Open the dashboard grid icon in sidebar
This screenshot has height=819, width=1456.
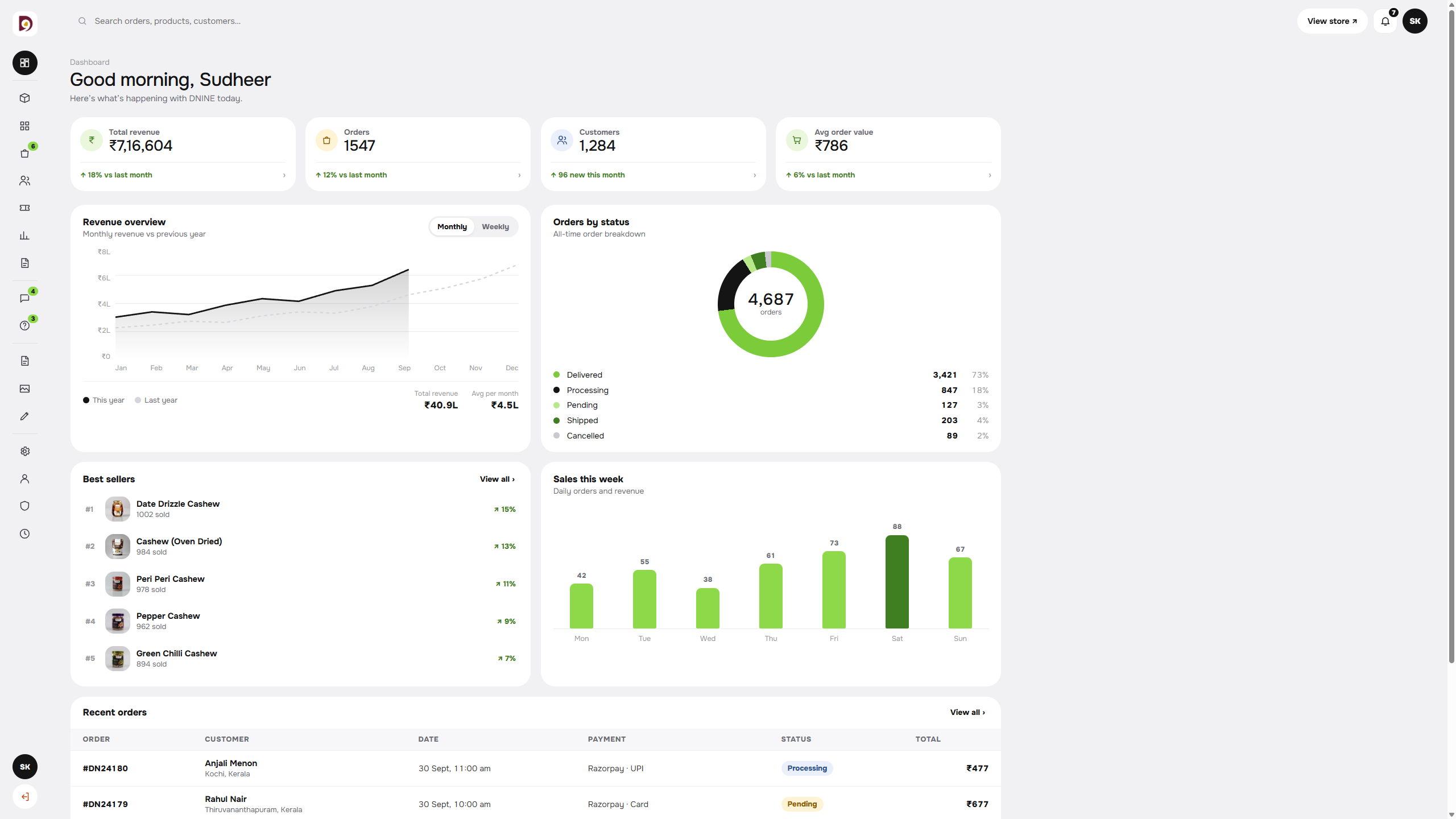pyautogui.click(x=25, y=63)
